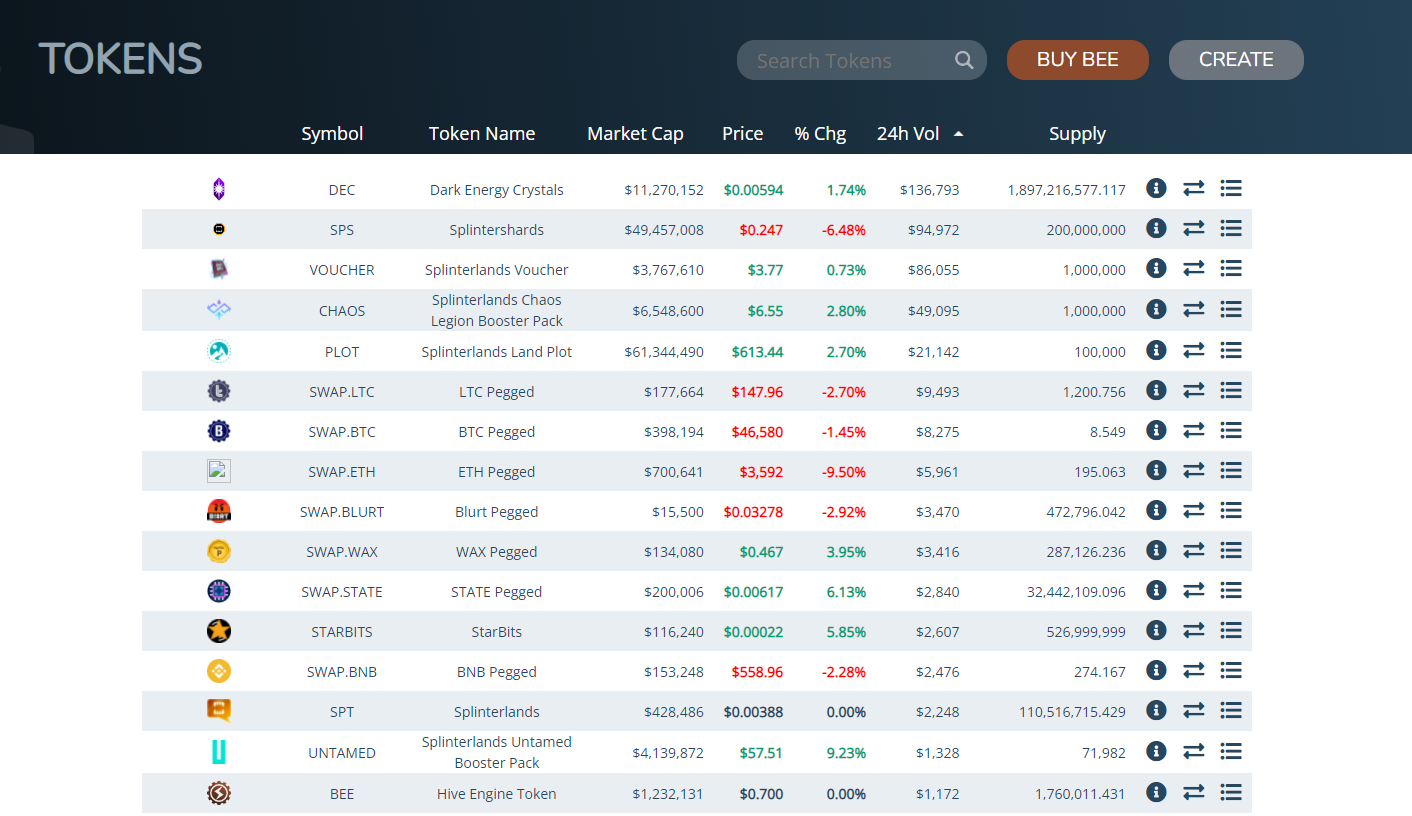Click the $49,457,008 market cap value

click(x=664, y=230)
